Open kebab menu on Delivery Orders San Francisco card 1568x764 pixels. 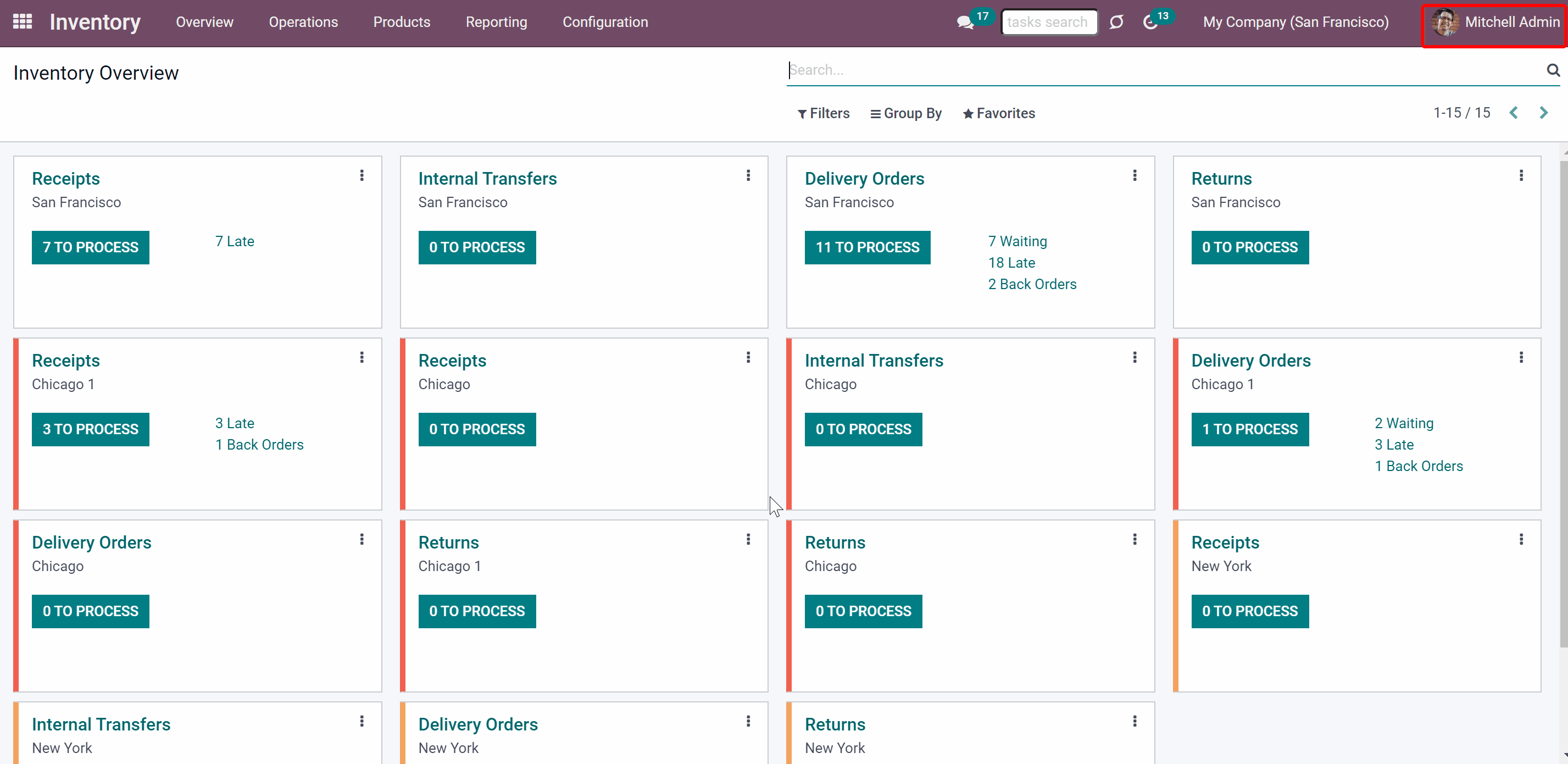click(1135, 175)
